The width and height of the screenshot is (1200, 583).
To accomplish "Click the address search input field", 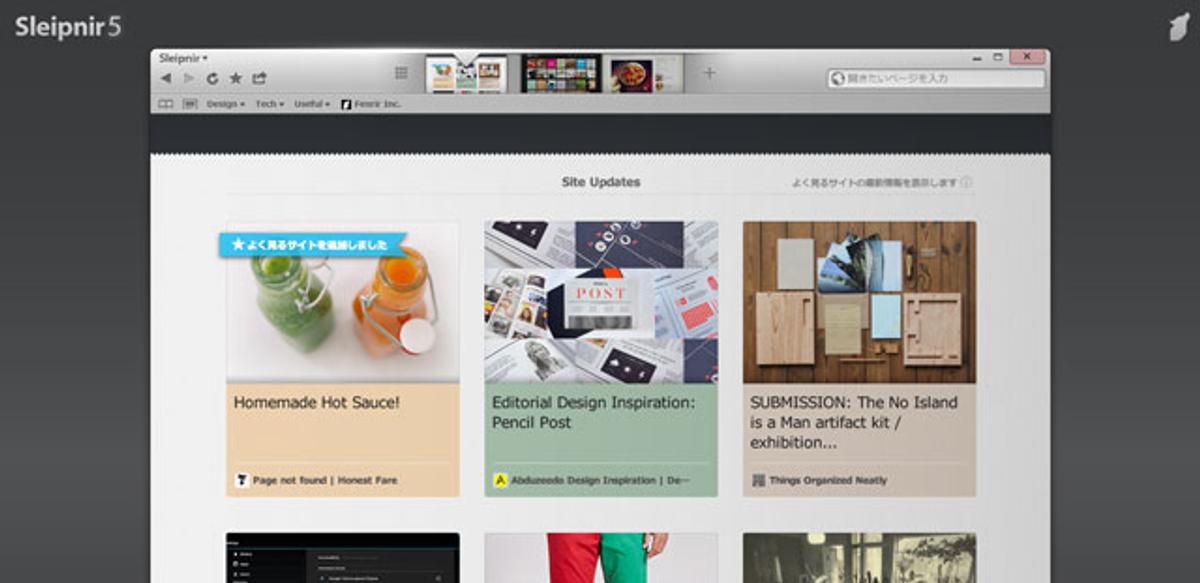I will pyautogui.click(x=936, y=78).
